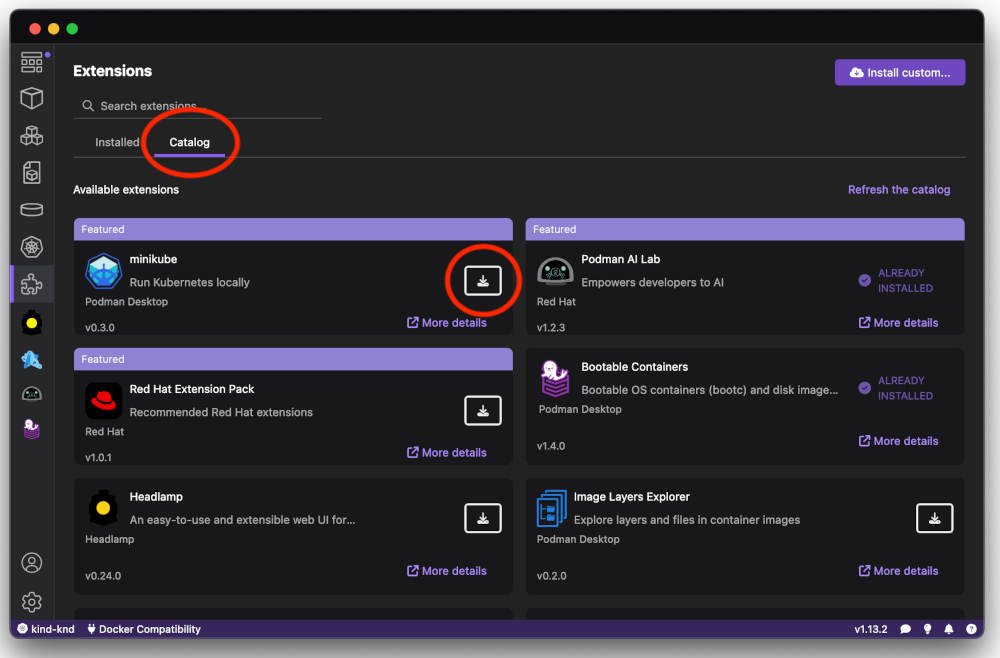The height and width of the screenshot is (658, 1000).
Task: Open the Podman AI Lab sidebar icon
Action: [32, 394]
